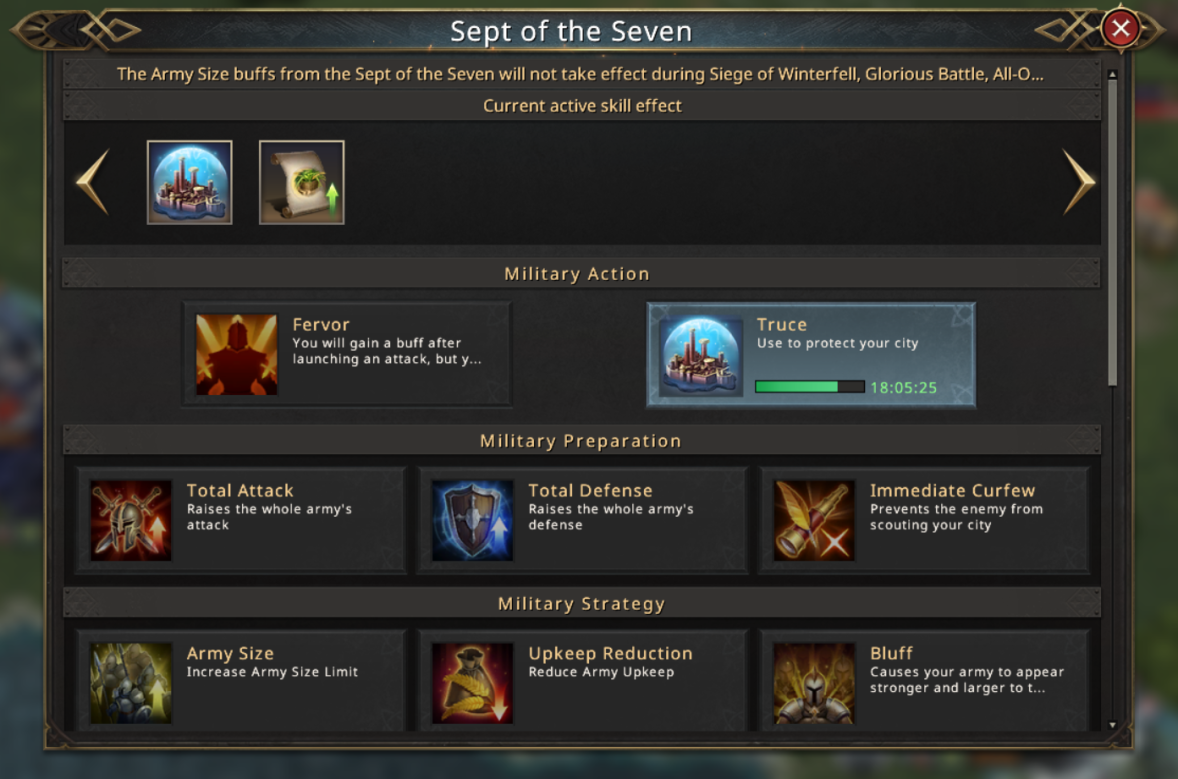
Task: Click the Truce cooldown progress bar
Action: coord(810,387)
